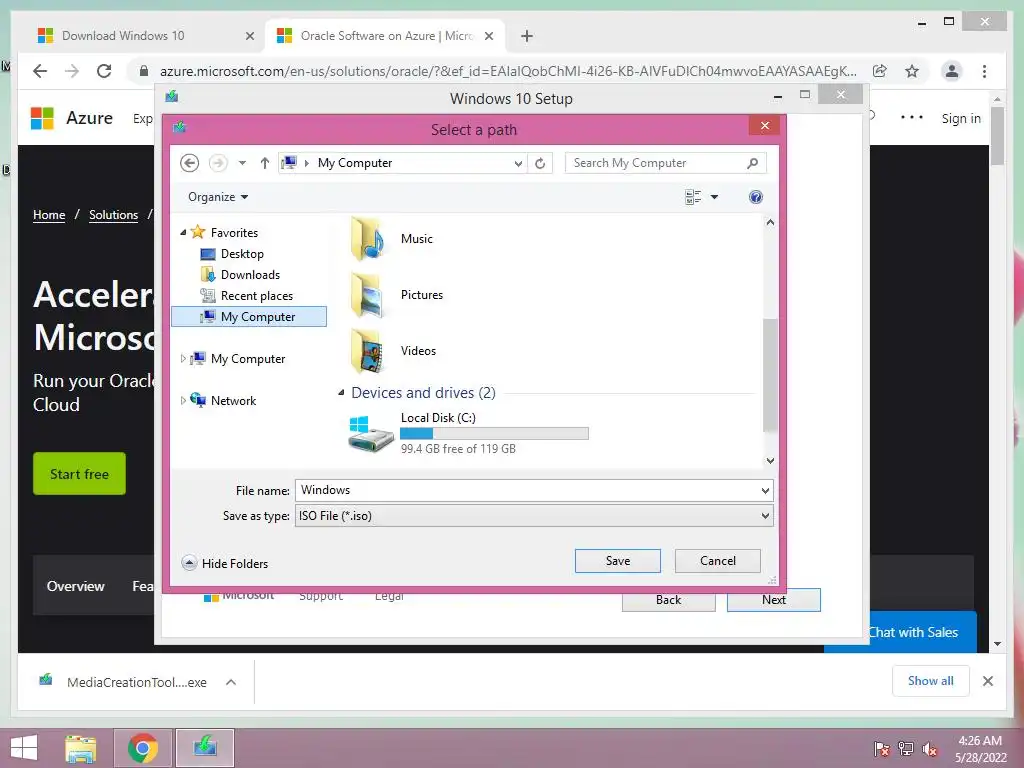The image size is (1024, 768).
Task: Expand the address bar path dropdown
Action: point(518,163)
